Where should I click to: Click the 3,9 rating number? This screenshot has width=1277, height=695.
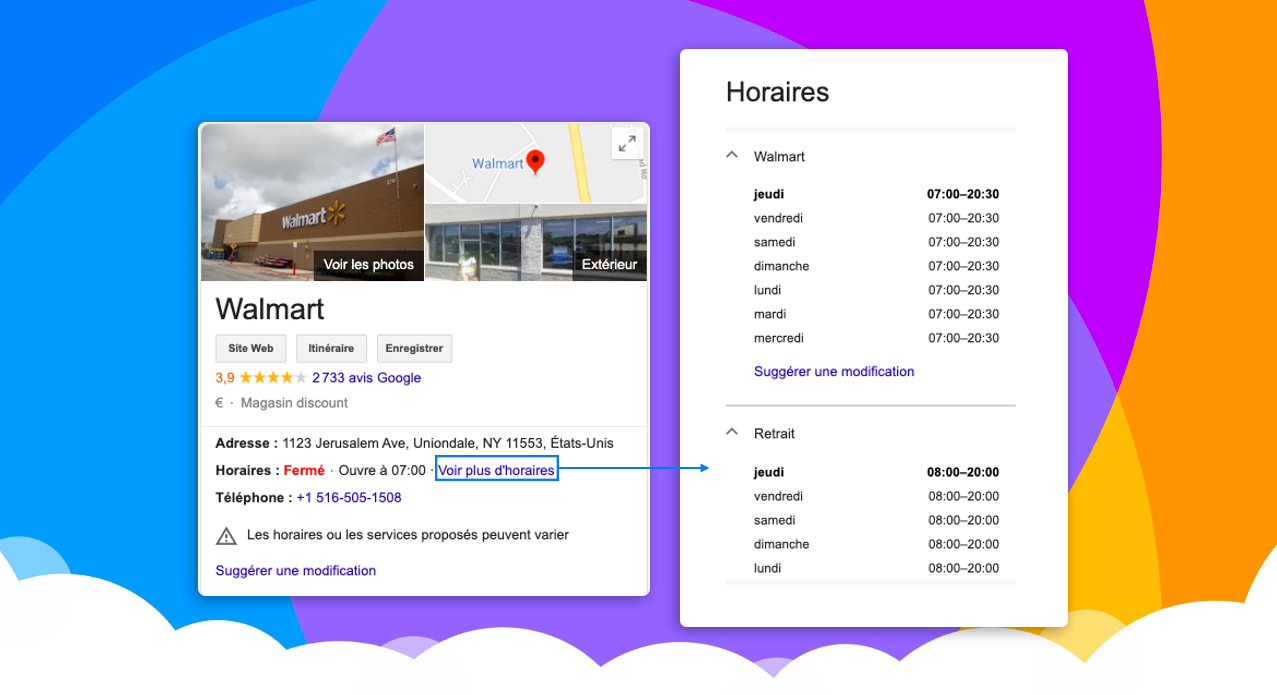tap(225, 378)
